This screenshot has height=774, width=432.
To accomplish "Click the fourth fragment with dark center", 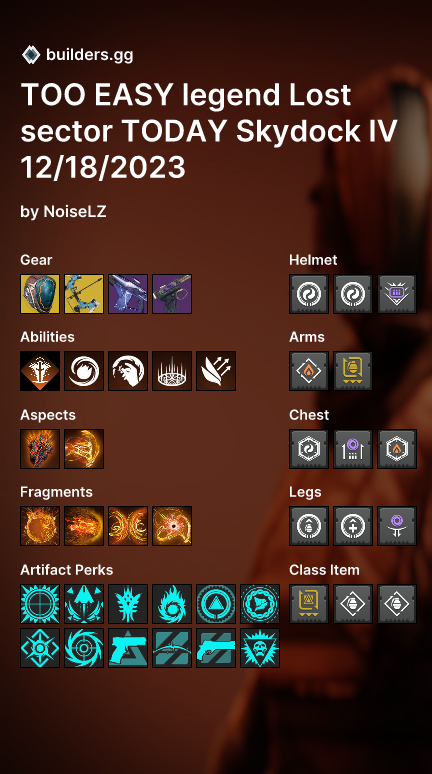I will point(172,526).
